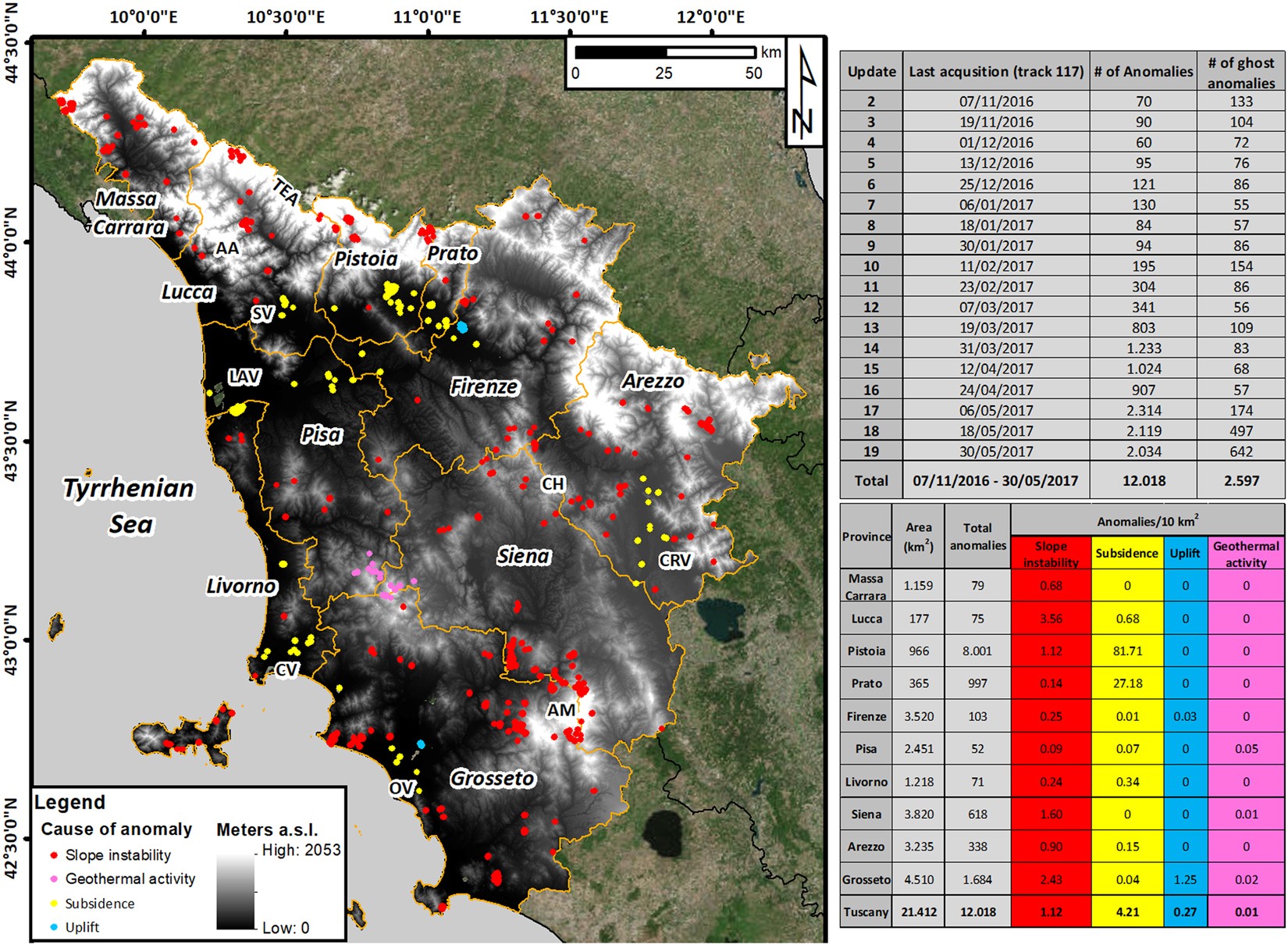The height and width of the screenshot is (945, 1288).
Task: Select update row 14 date 31/03/2017
Action: pyautogui.click(x=995, y=348)
